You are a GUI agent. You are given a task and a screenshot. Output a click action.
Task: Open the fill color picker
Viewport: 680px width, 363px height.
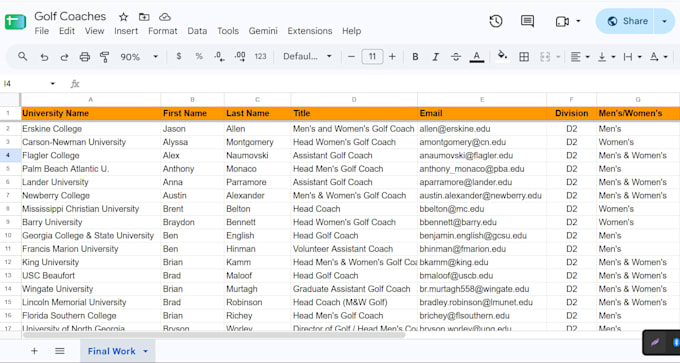pos(502,56)
